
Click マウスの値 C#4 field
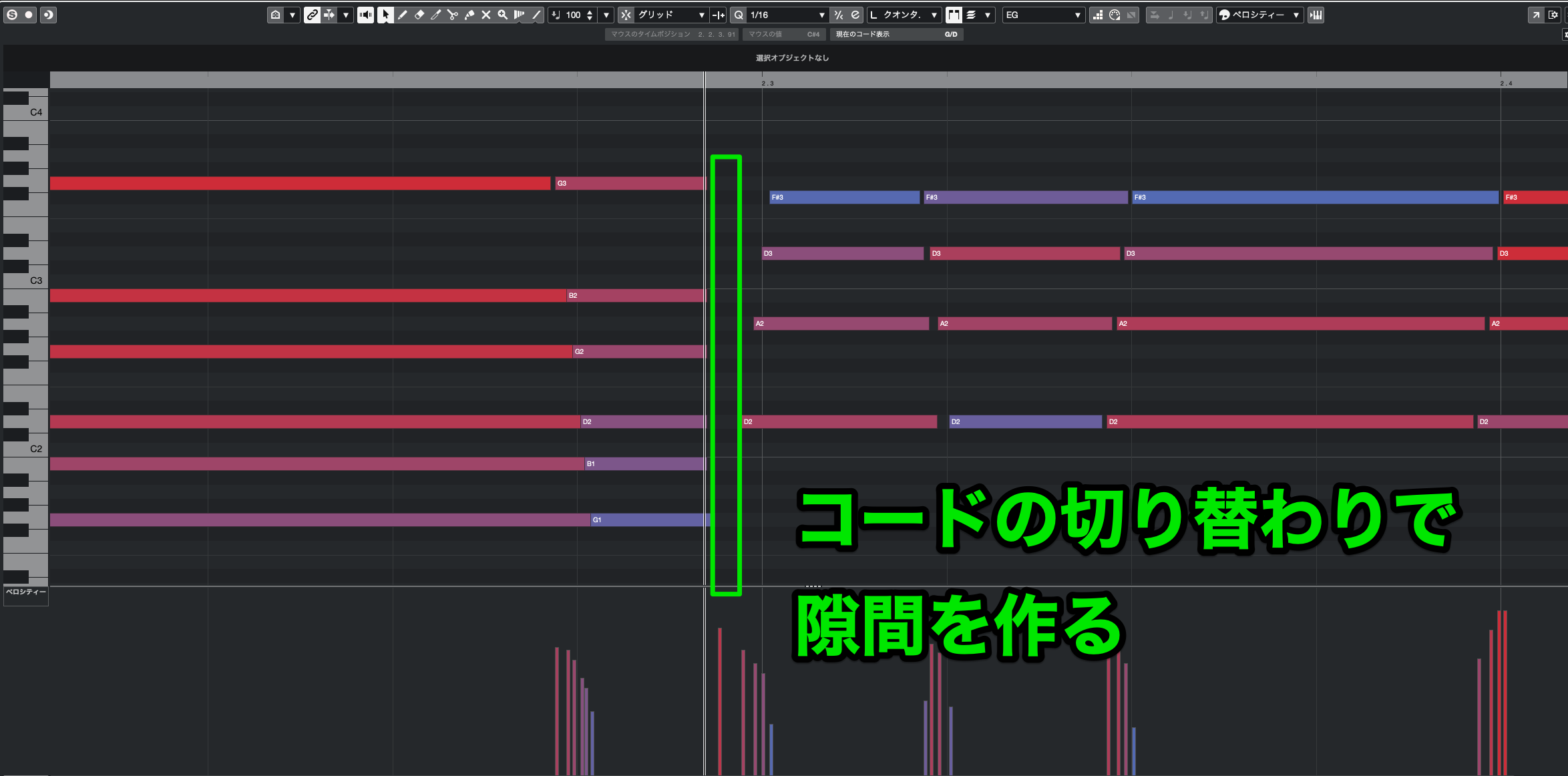784,34
